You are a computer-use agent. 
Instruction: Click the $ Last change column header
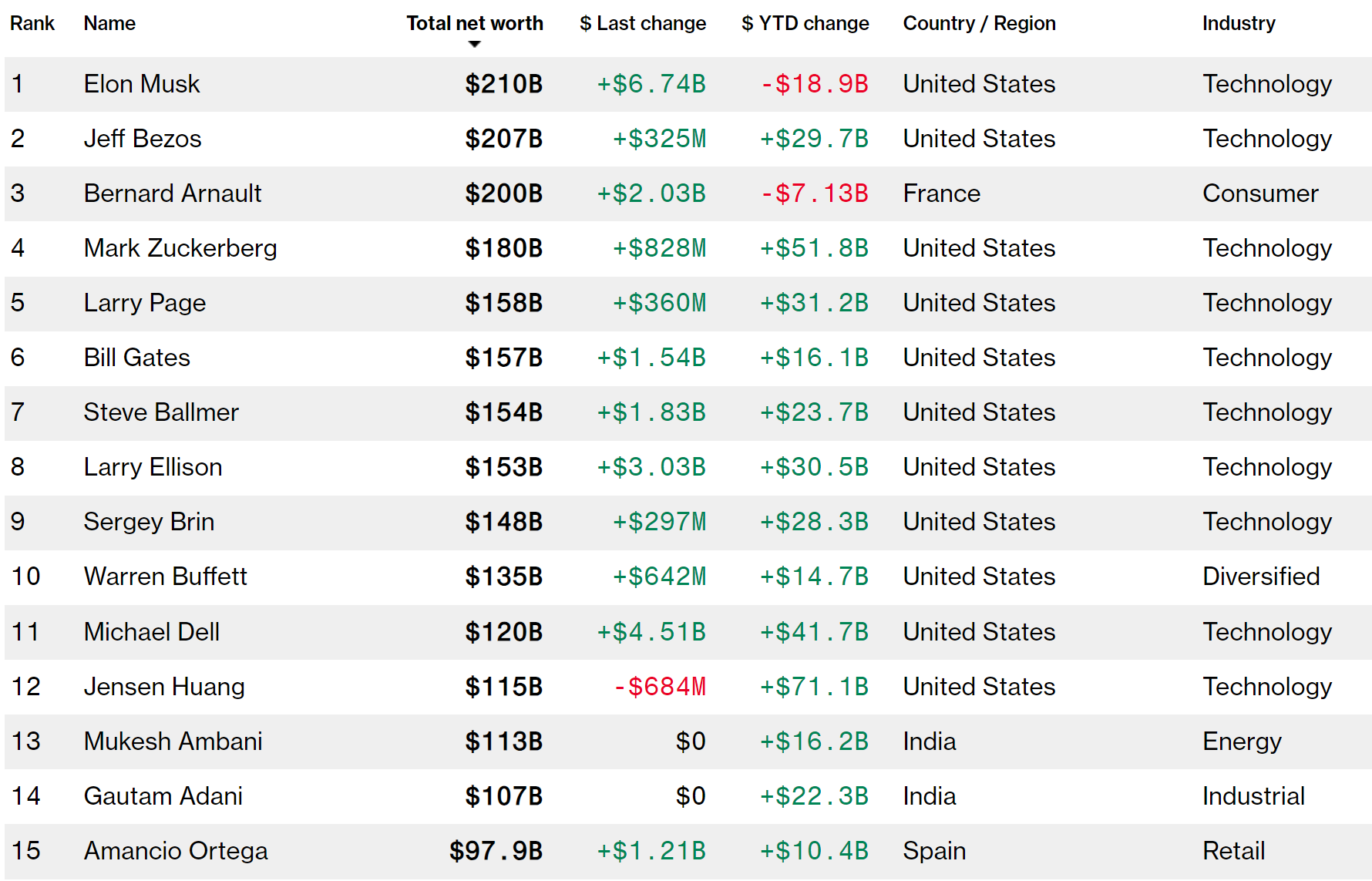click(x=643, y=23)
